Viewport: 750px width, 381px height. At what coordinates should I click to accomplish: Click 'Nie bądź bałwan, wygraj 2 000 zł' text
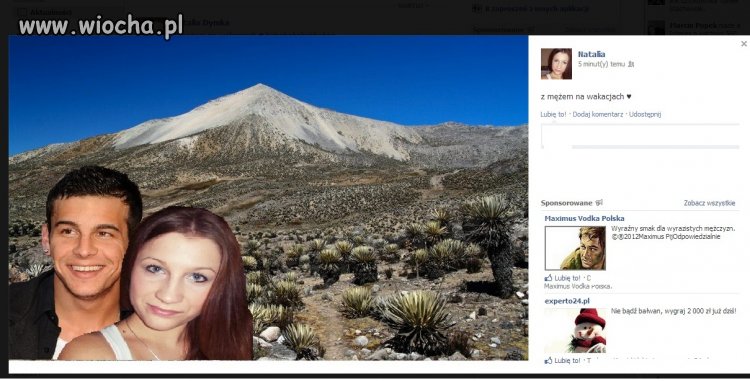pos(673,311)
